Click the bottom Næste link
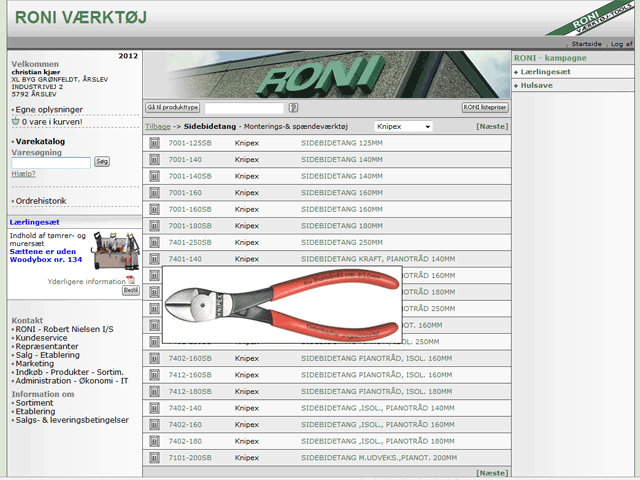The width and height of the screenshot is (640, 480). pyautogui.click(x=492, y=473)
